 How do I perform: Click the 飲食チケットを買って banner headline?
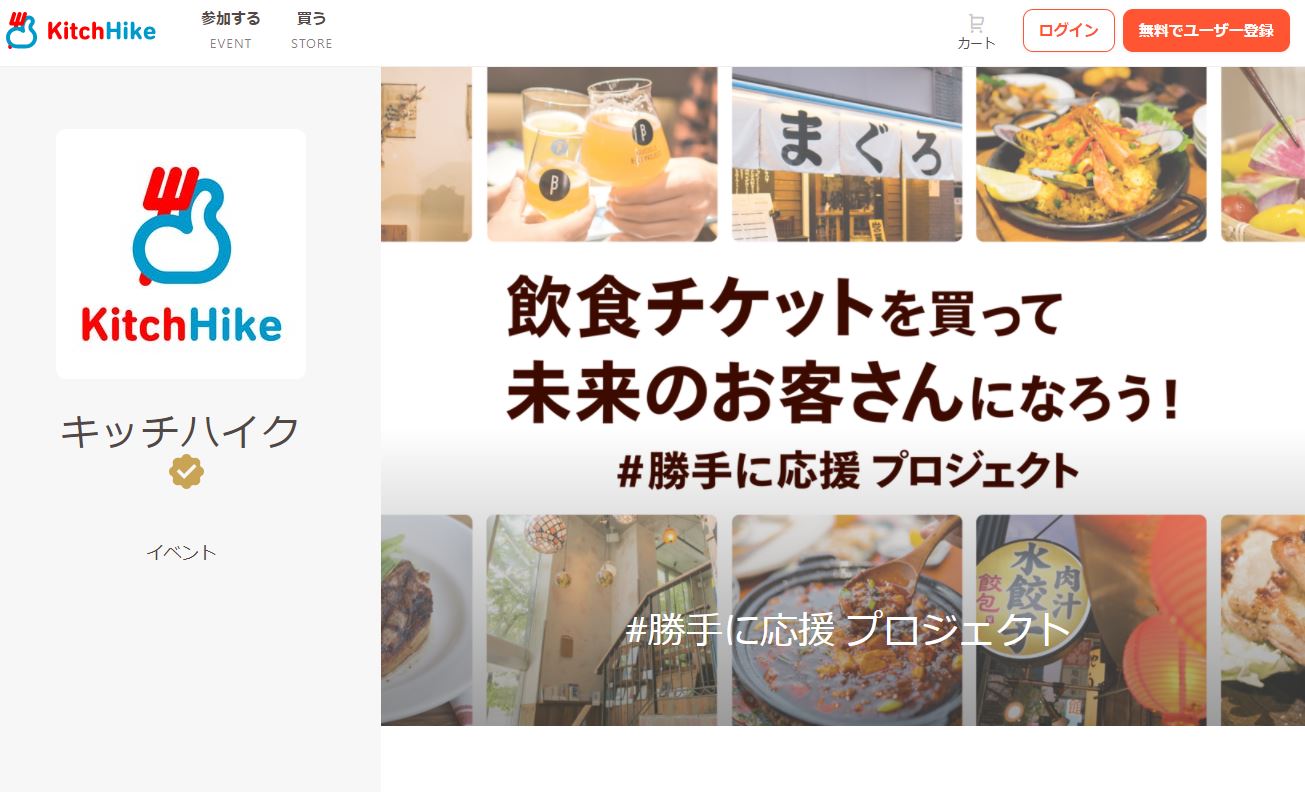point(784,310)
